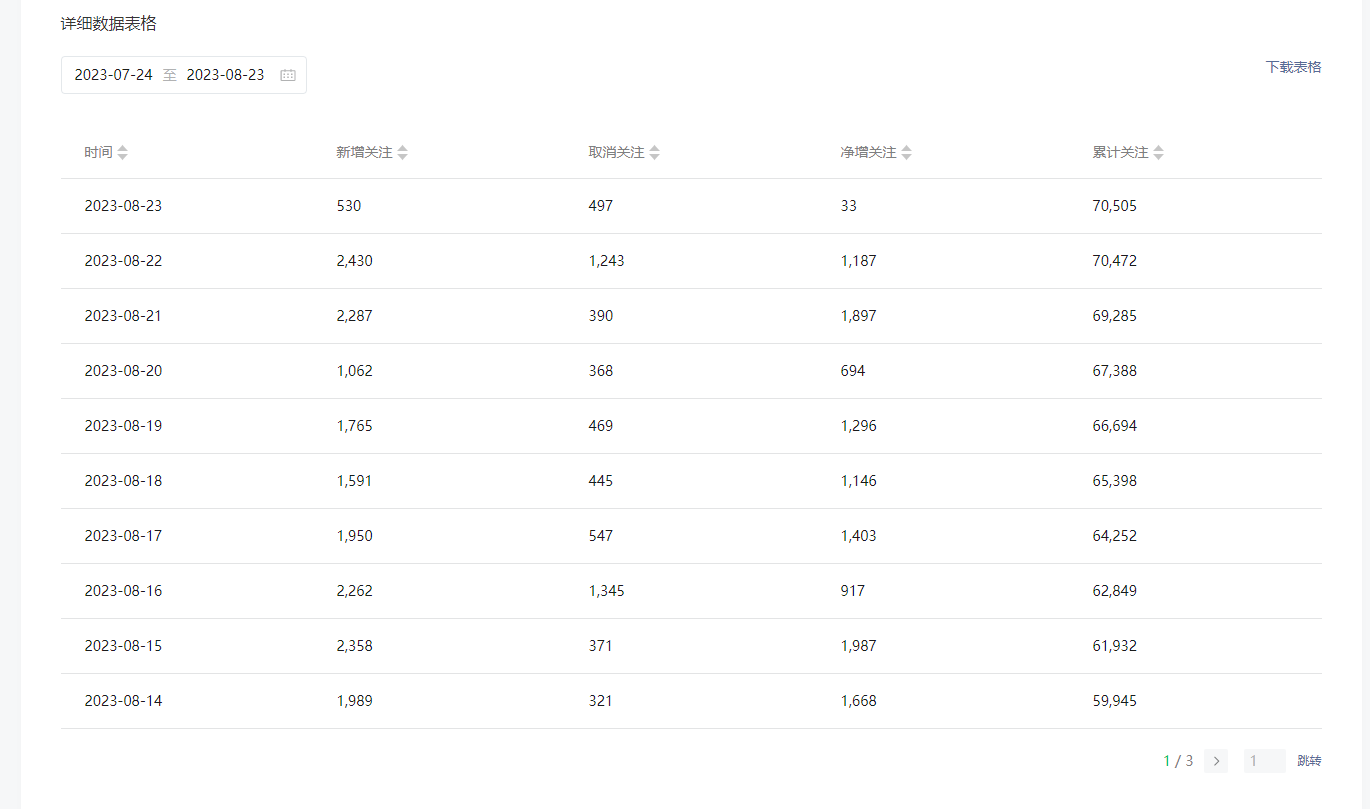Go to next page arrow
Image resolution: width=1370 pixels, height=809 pixels.
pyautogui.click(x=1216, y=761)
